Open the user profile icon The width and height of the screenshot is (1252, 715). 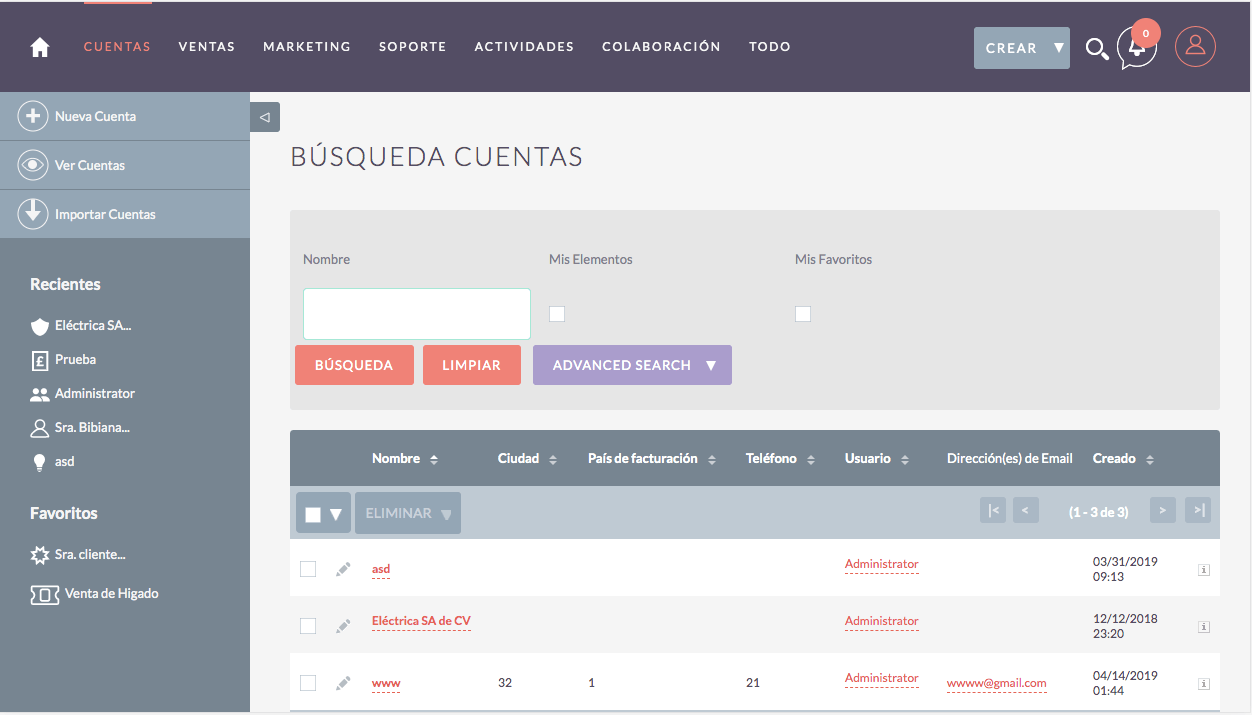tap(1195, 47)
